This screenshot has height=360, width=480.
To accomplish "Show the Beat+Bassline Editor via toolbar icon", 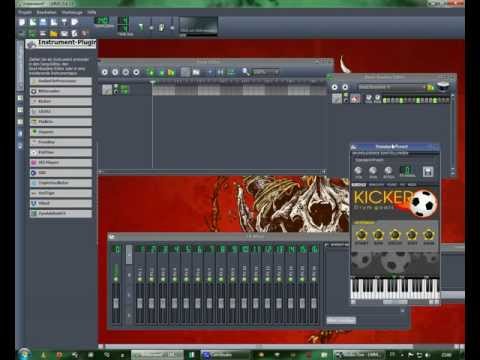I will [32, 33].
